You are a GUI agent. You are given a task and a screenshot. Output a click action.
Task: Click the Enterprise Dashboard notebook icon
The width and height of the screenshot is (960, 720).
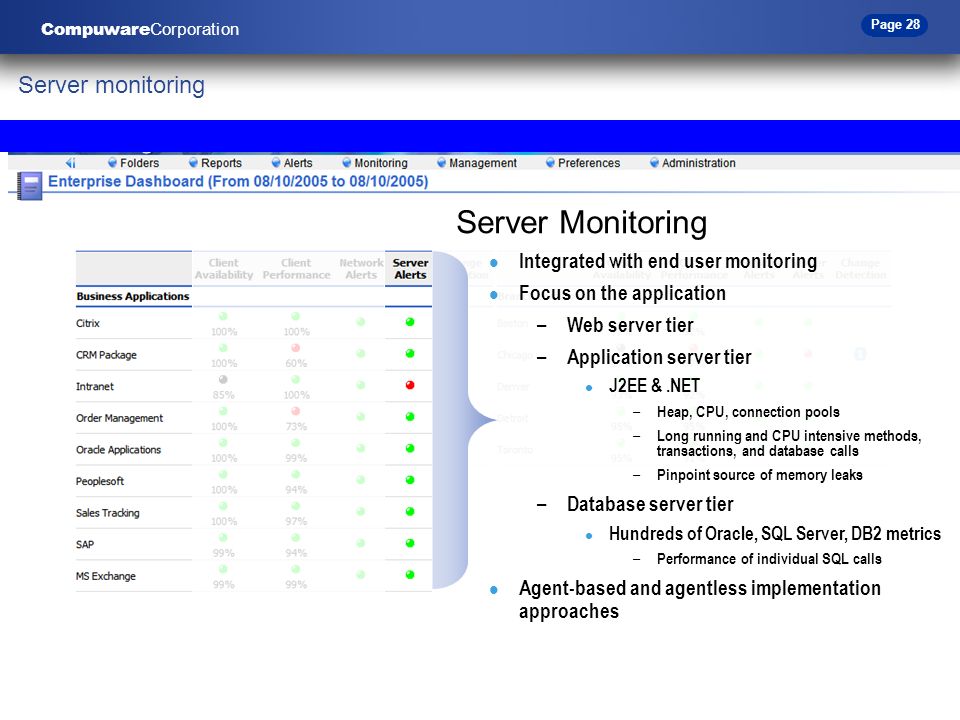click(29, 186)
